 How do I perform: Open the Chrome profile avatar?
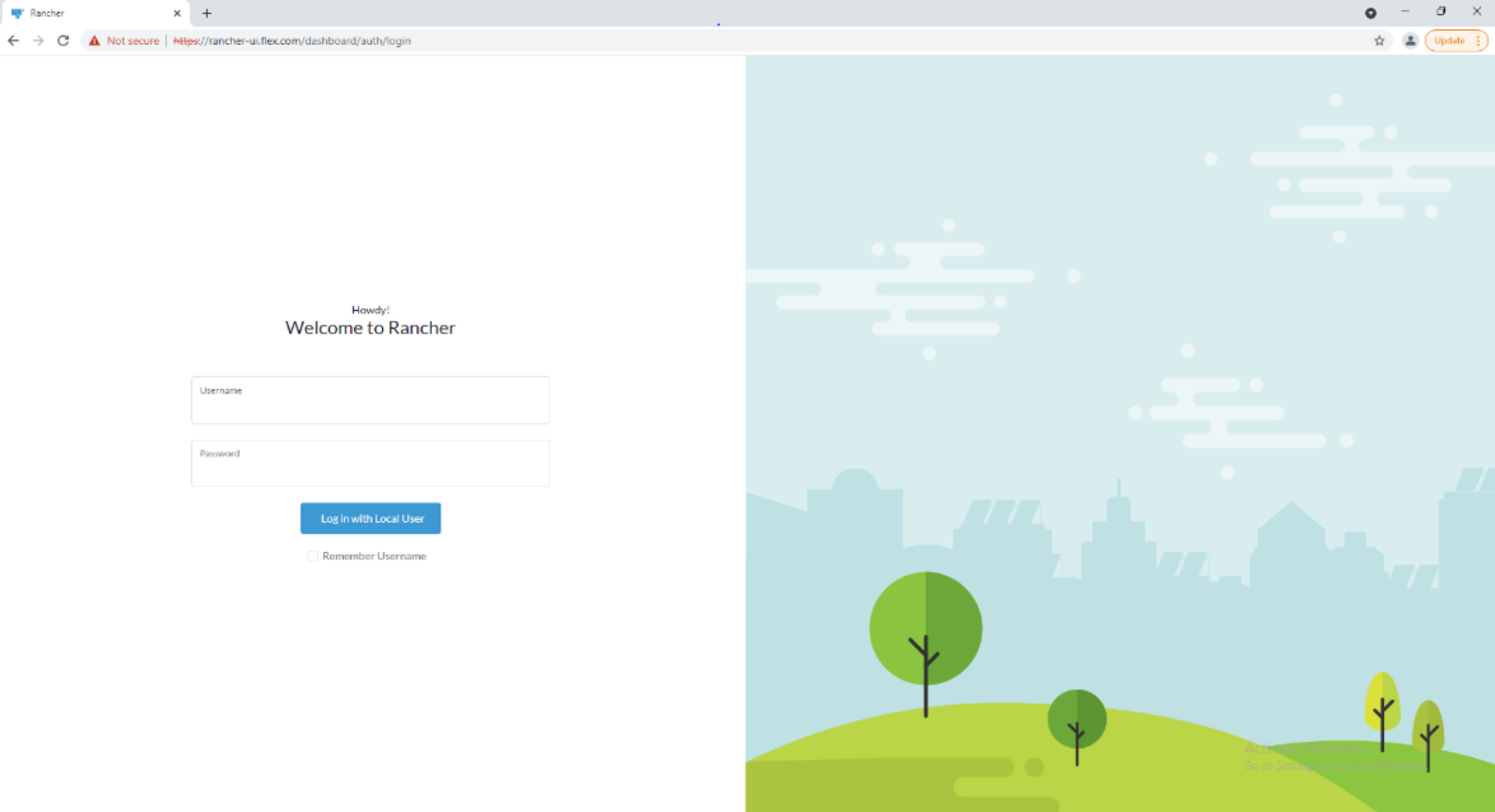click(x=1410, y=40)
